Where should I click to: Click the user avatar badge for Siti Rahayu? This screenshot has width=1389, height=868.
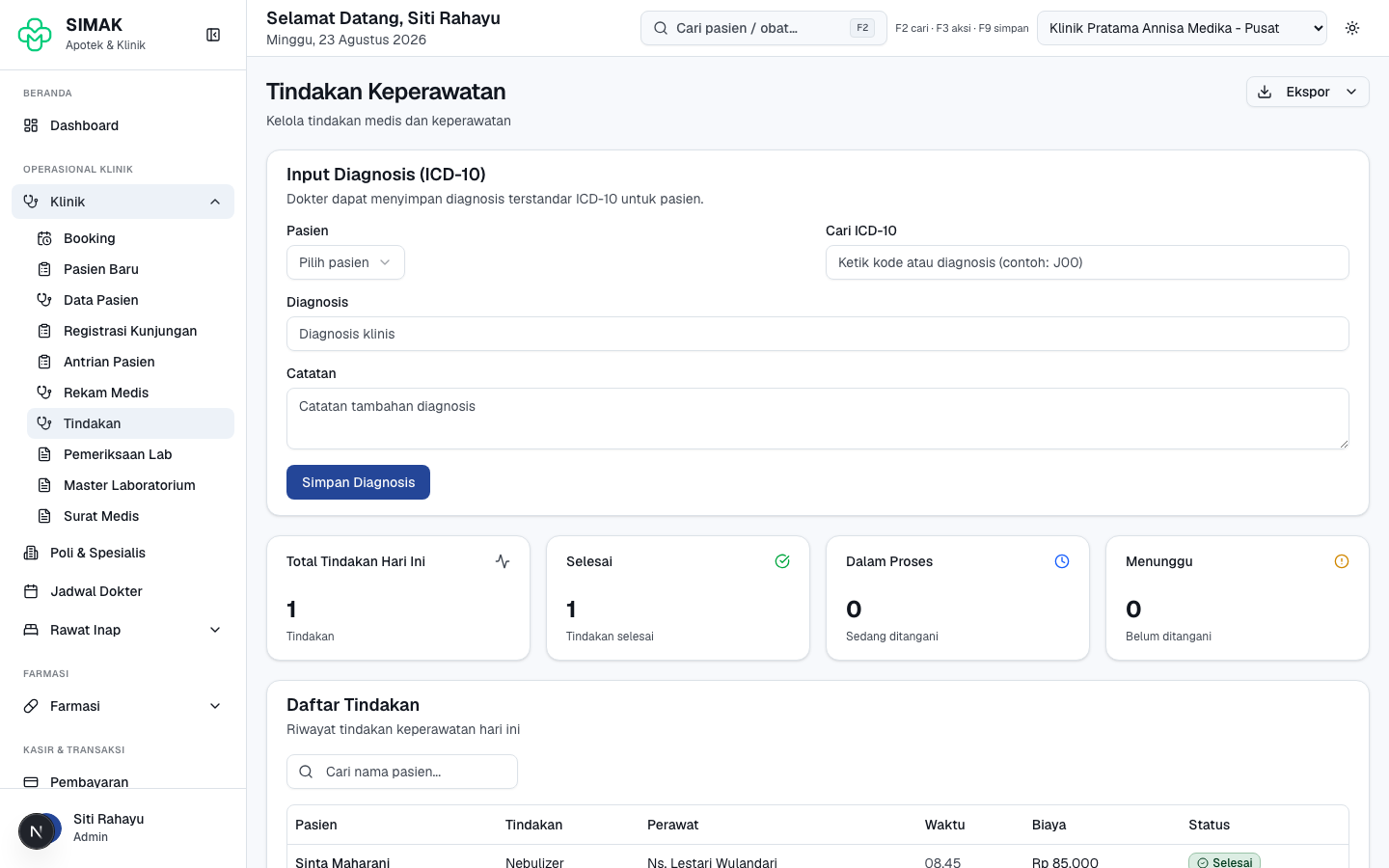tap(40, 829)
